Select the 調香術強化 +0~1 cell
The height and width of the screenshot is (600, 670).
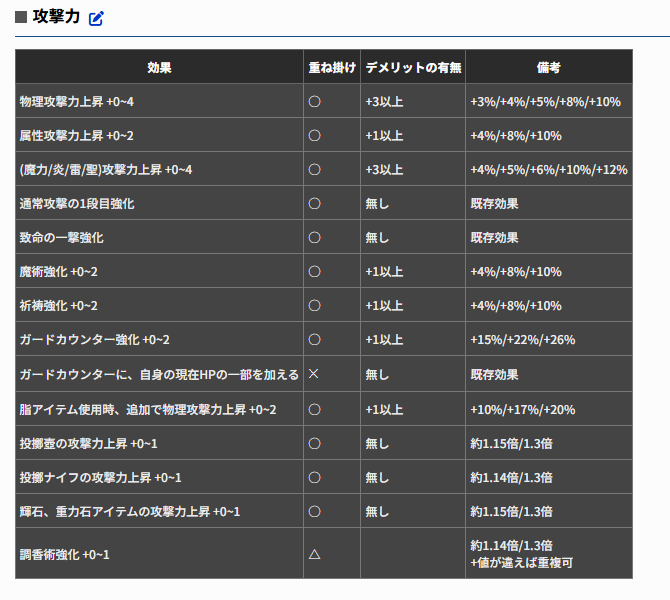tap(159, 554)
